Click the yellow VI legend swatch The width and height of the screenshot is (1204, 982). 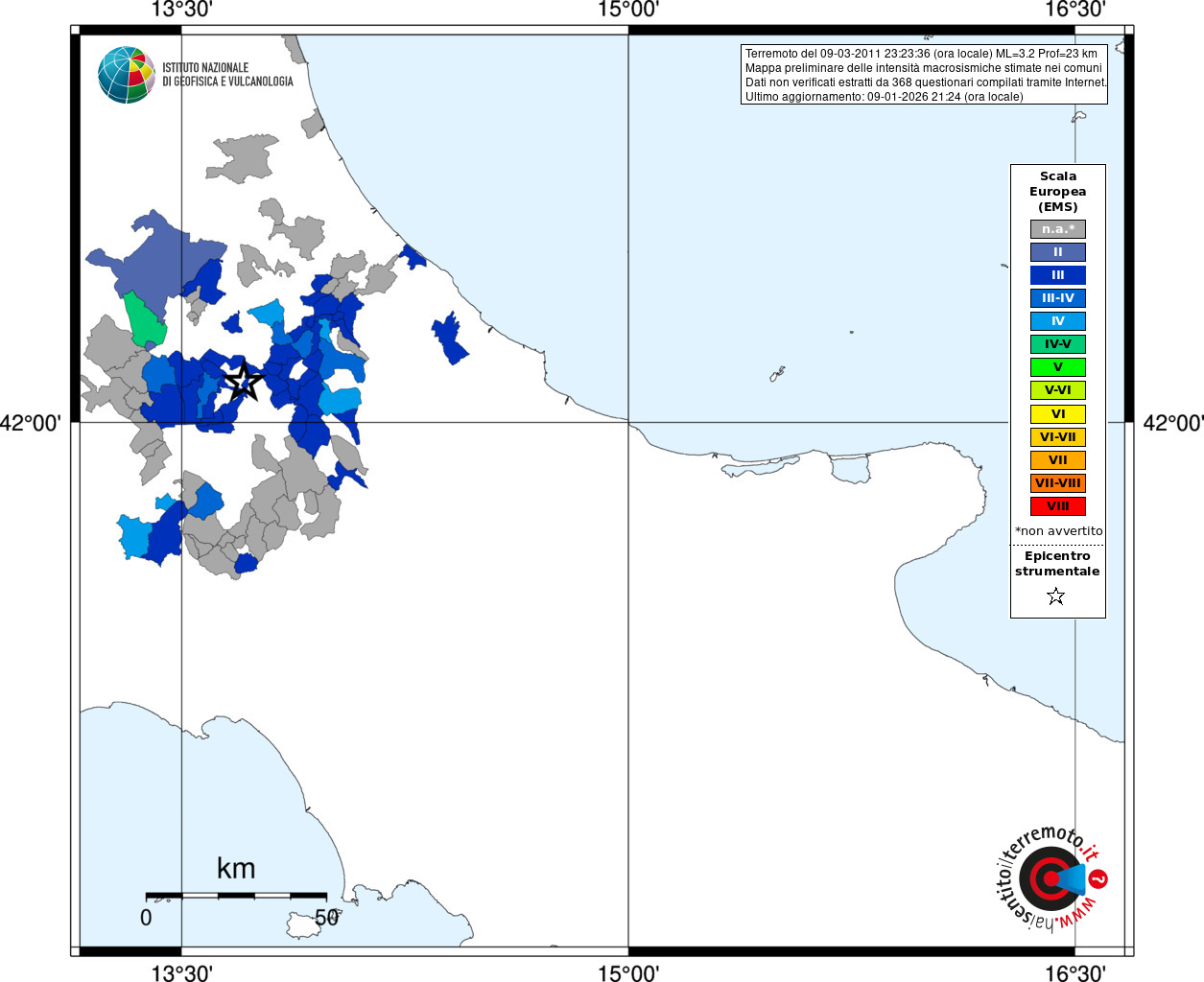[x=1058, y=414]
